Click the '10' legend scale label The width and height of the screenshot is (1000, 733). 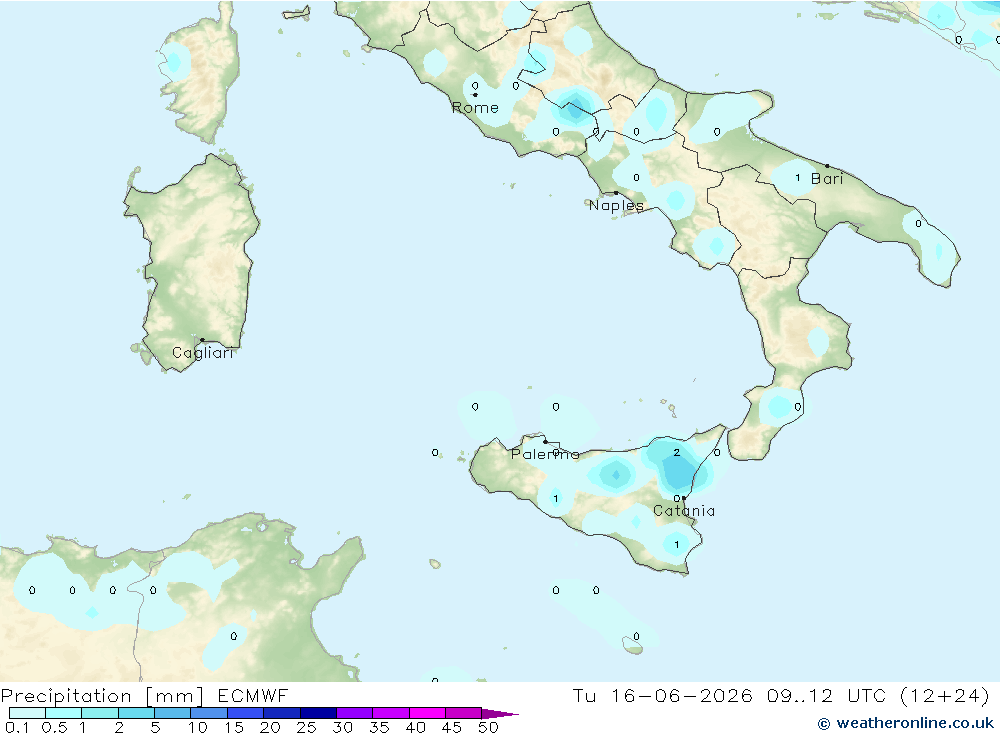pyautogui.click(x=198, y=727)
